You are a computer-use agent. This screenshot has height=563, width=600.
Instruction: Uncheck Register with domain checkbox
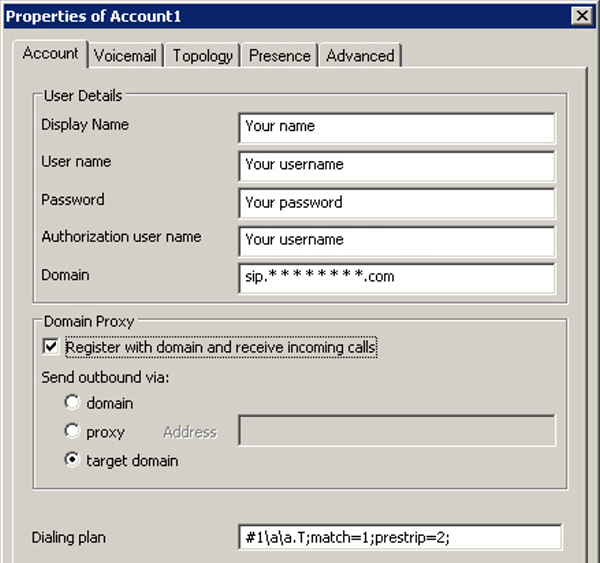pyautogui.click(x=51, y=348)
